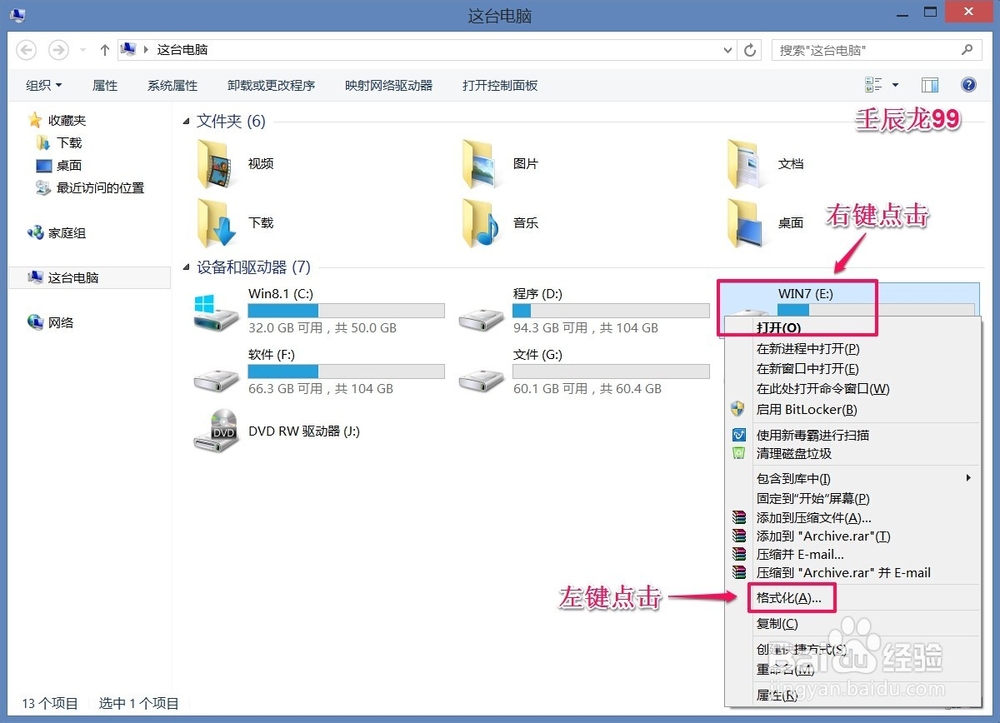This screenshot has width=1000, height=723.
Task: Choose 固定到"开始"屏幕(P)
Action: click(813, 499)
